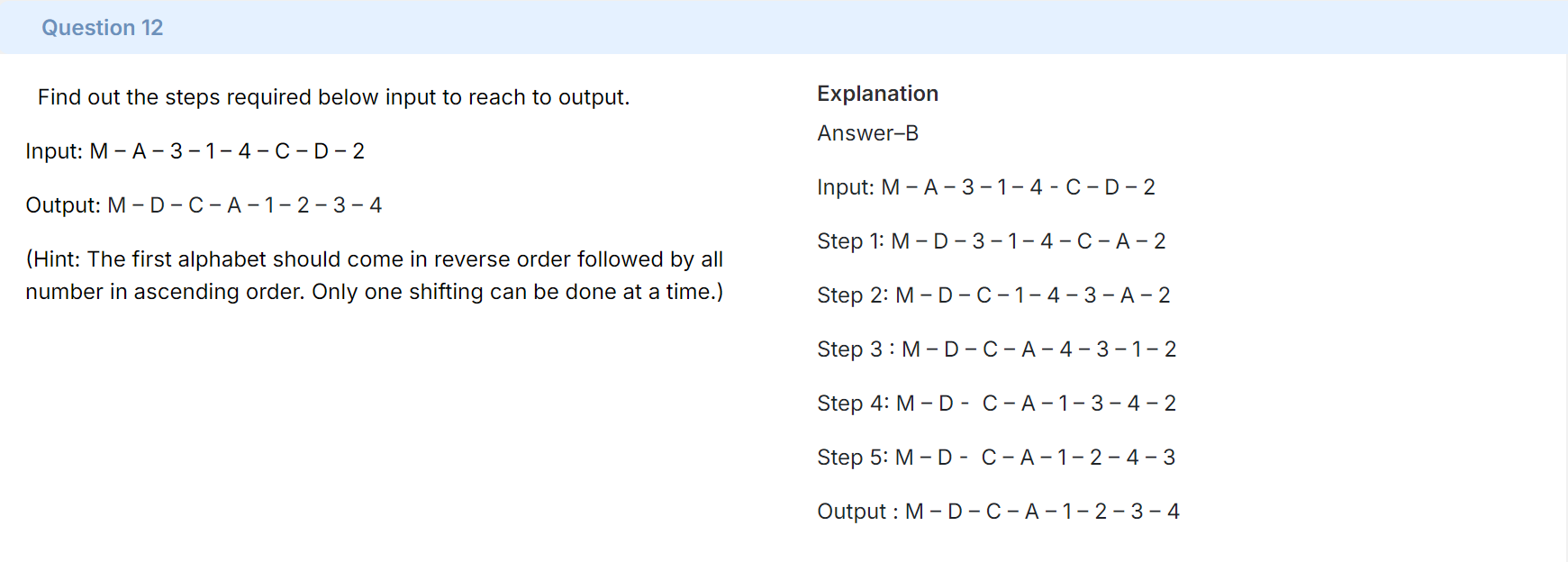Click the Step 2 sequence line
The height and width of the screenshot is (562, 1568).
click(x=993, y=295)
